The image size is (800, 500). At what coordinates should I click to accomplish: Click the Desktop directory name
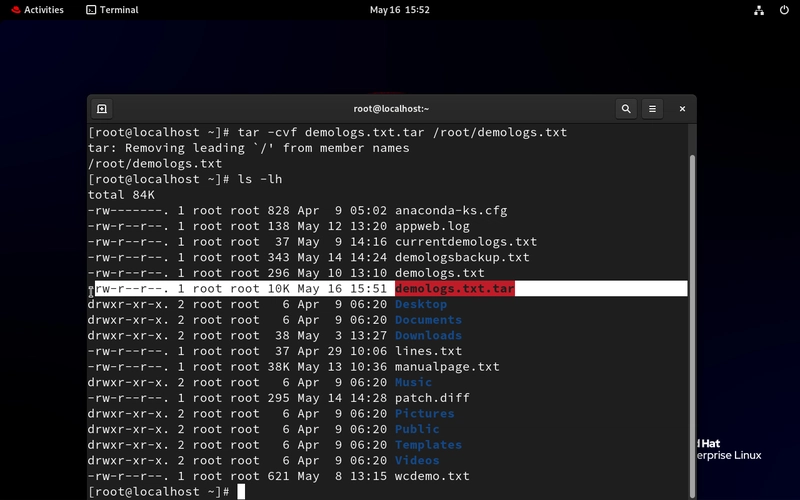coord(421,304)
